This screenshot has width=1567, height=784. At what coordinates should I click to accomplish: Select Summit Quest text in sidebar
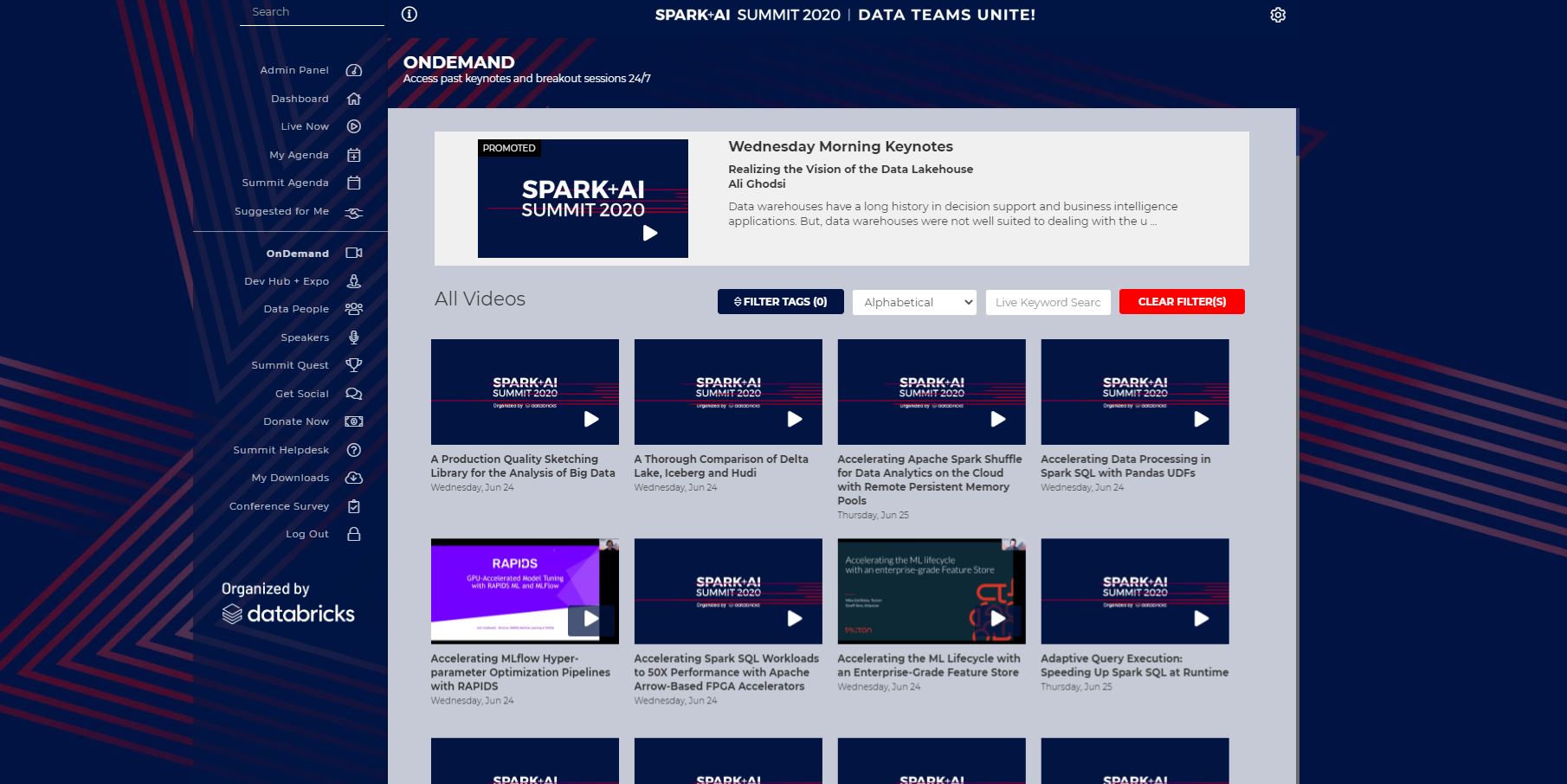click(x=290, y=365)
